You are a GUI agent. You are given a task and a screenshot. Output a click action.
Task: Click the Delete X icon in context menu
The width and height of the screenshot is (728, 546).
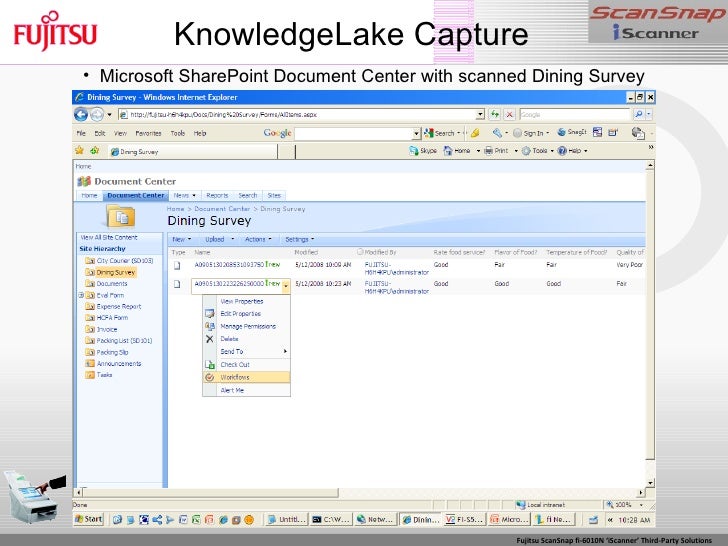coord(210,339)
